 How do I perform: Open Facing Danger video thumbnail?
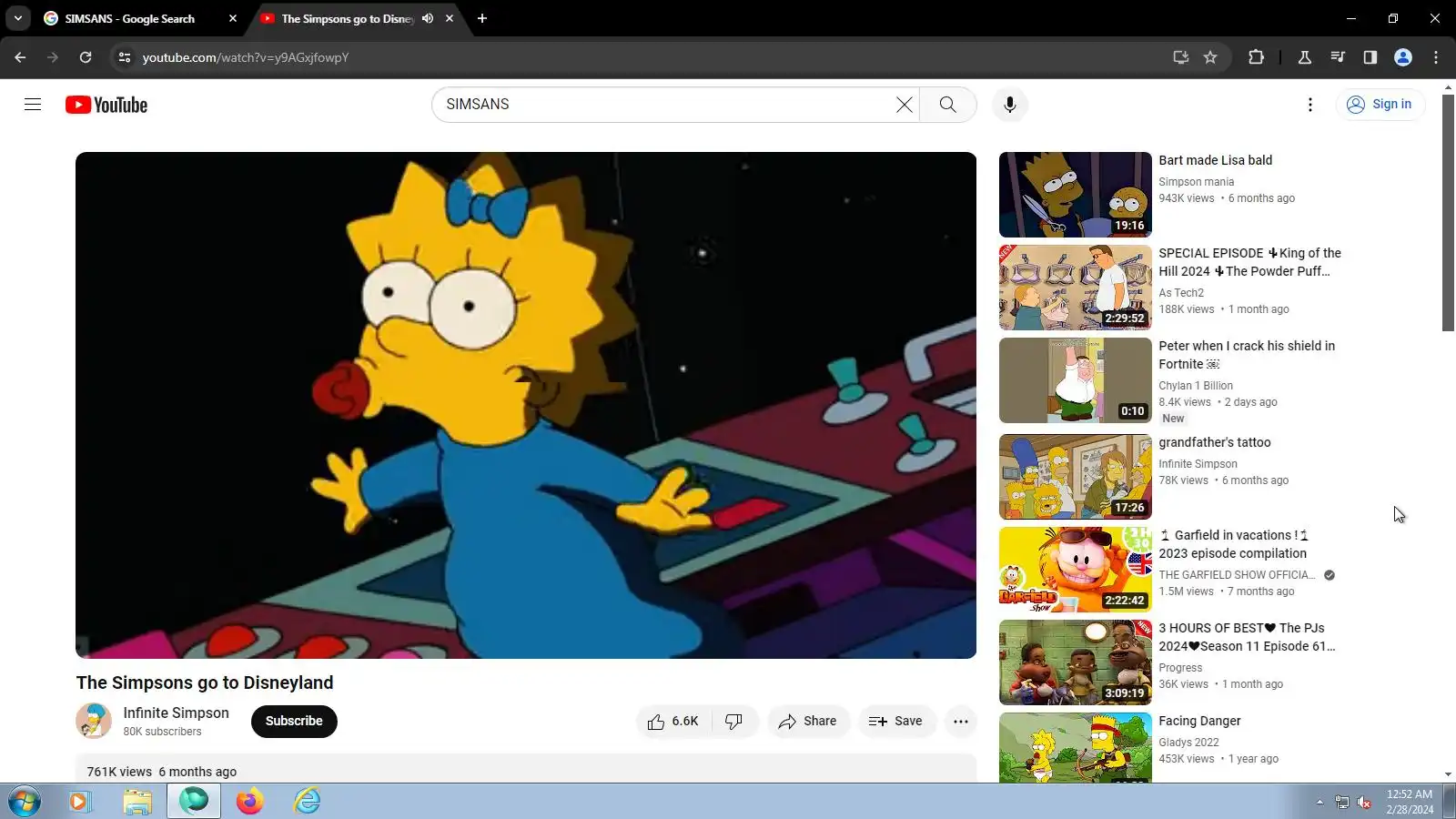coord(1075,747)
